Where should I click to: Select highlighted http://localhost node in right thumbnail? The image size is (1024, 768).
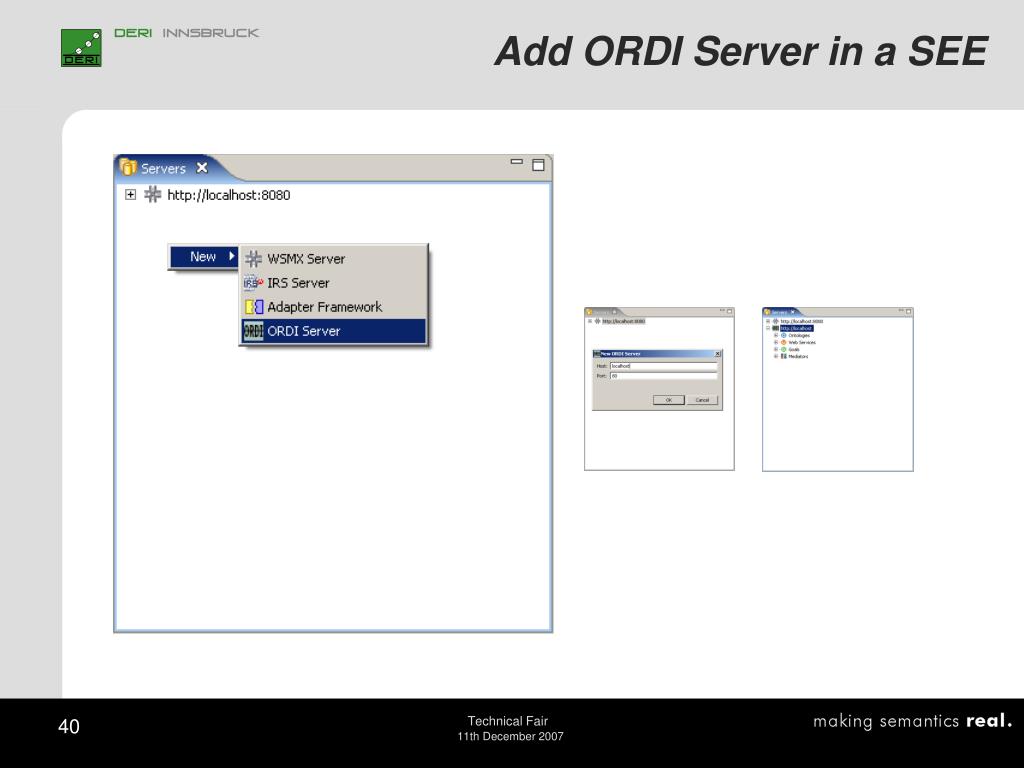(797, 328)
